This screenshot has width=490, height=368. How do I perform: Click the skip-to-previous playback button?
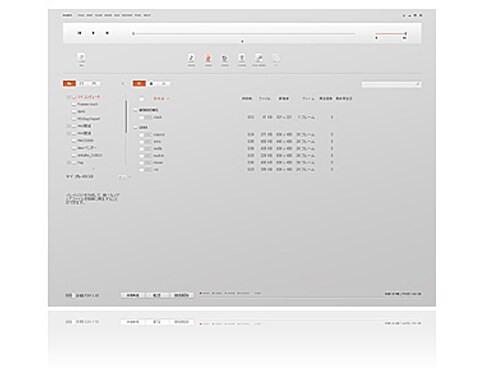pyautogui.click(x=79, y=33)
